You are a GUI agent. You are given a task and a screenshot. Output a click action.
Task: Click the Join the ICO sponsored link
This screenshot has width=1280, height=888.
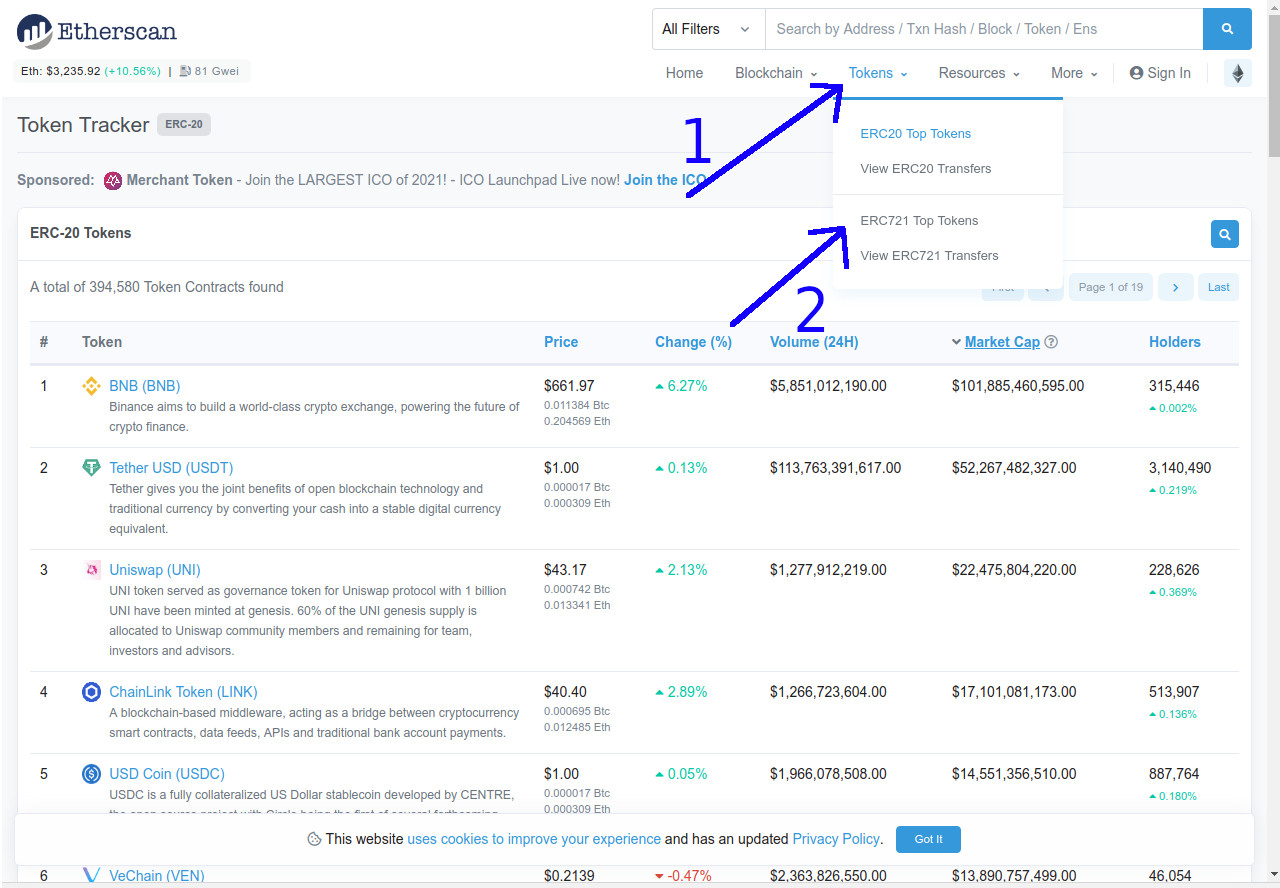point(665,180)
